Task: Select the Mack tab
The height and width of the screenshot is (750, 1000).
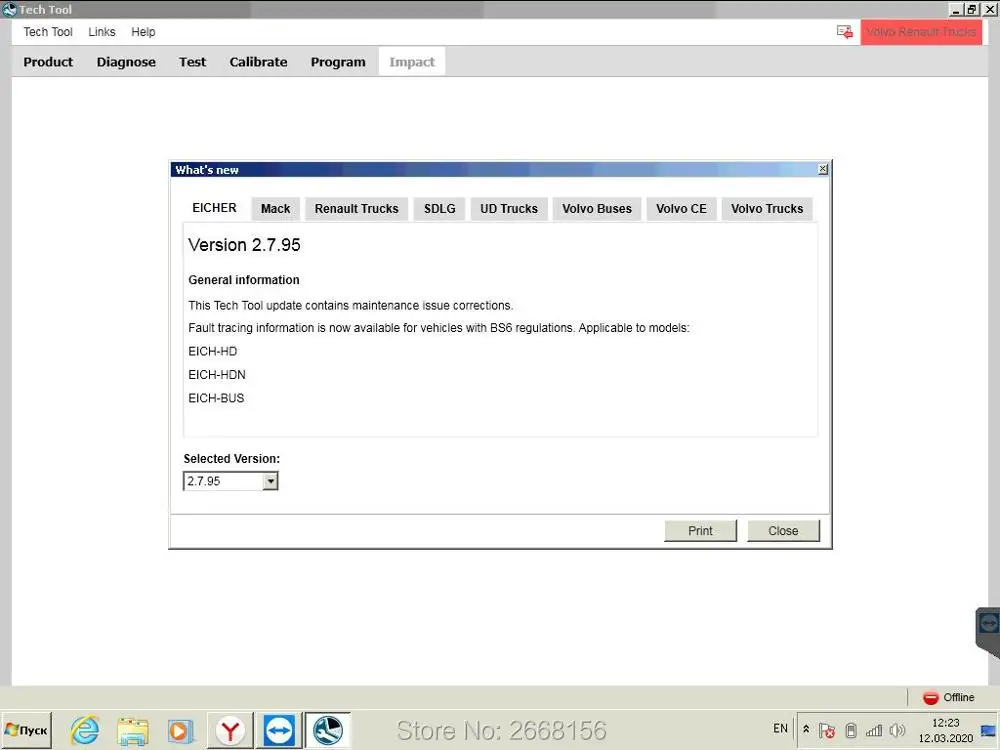Action: tap(275, 209)
